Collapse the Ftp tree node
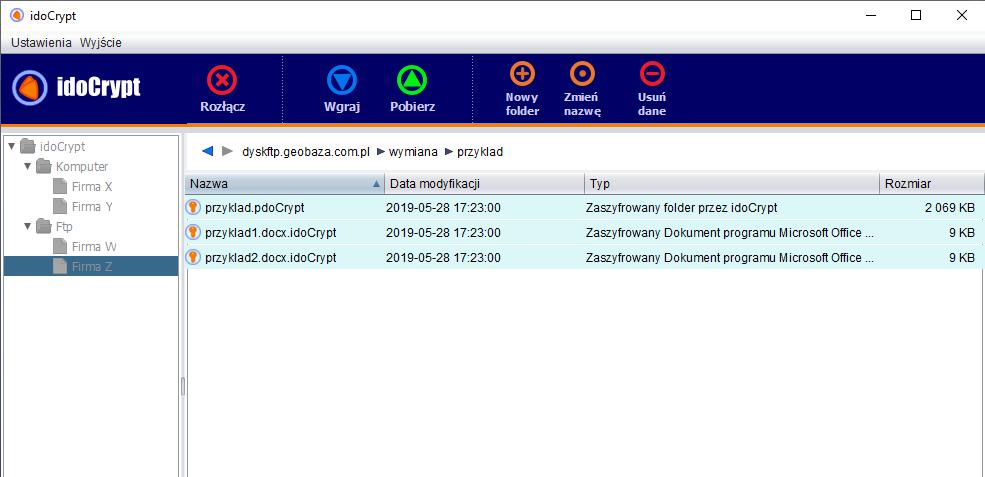The width and height of the screenshot is (985, 477). tap(28, 226)
